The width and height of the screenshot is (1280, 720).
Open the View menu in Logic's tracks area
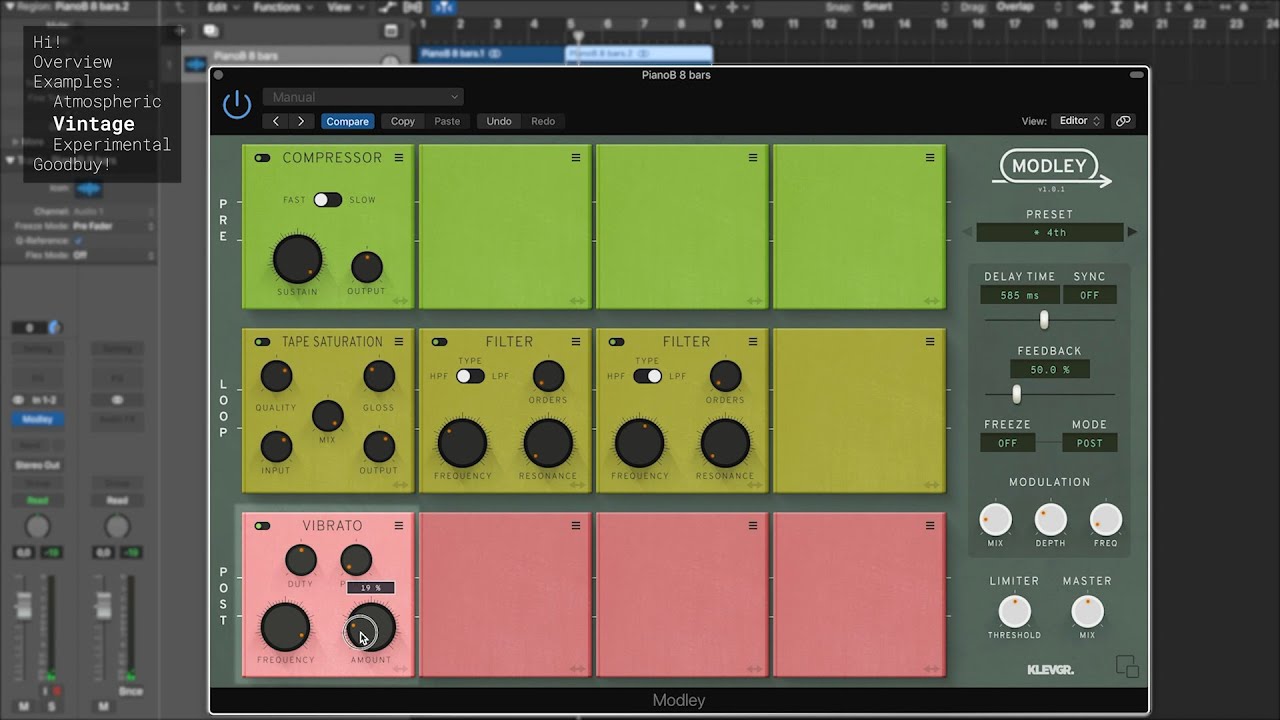344,7
